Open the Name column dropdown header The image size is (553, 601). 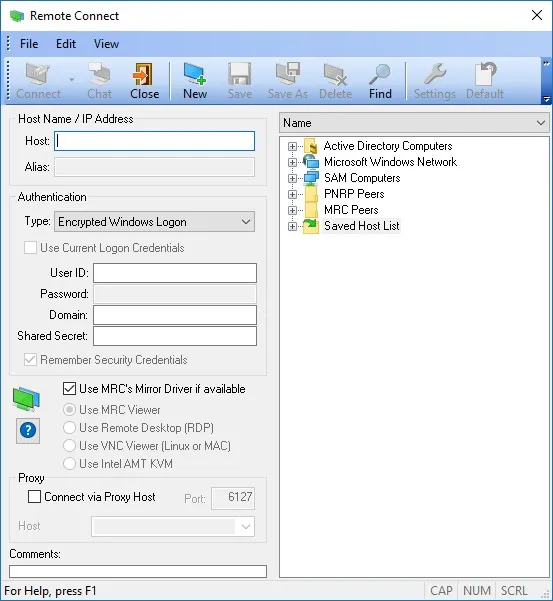tap(414, 123)
